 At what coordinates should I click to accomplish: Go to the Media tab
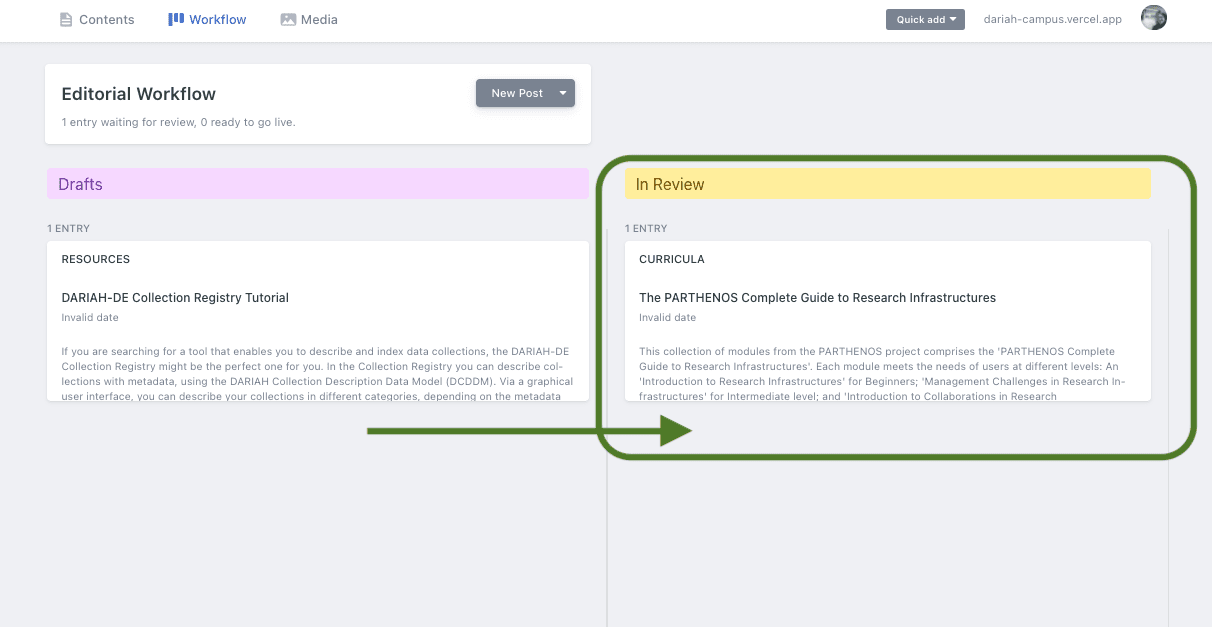click(319, 20)
